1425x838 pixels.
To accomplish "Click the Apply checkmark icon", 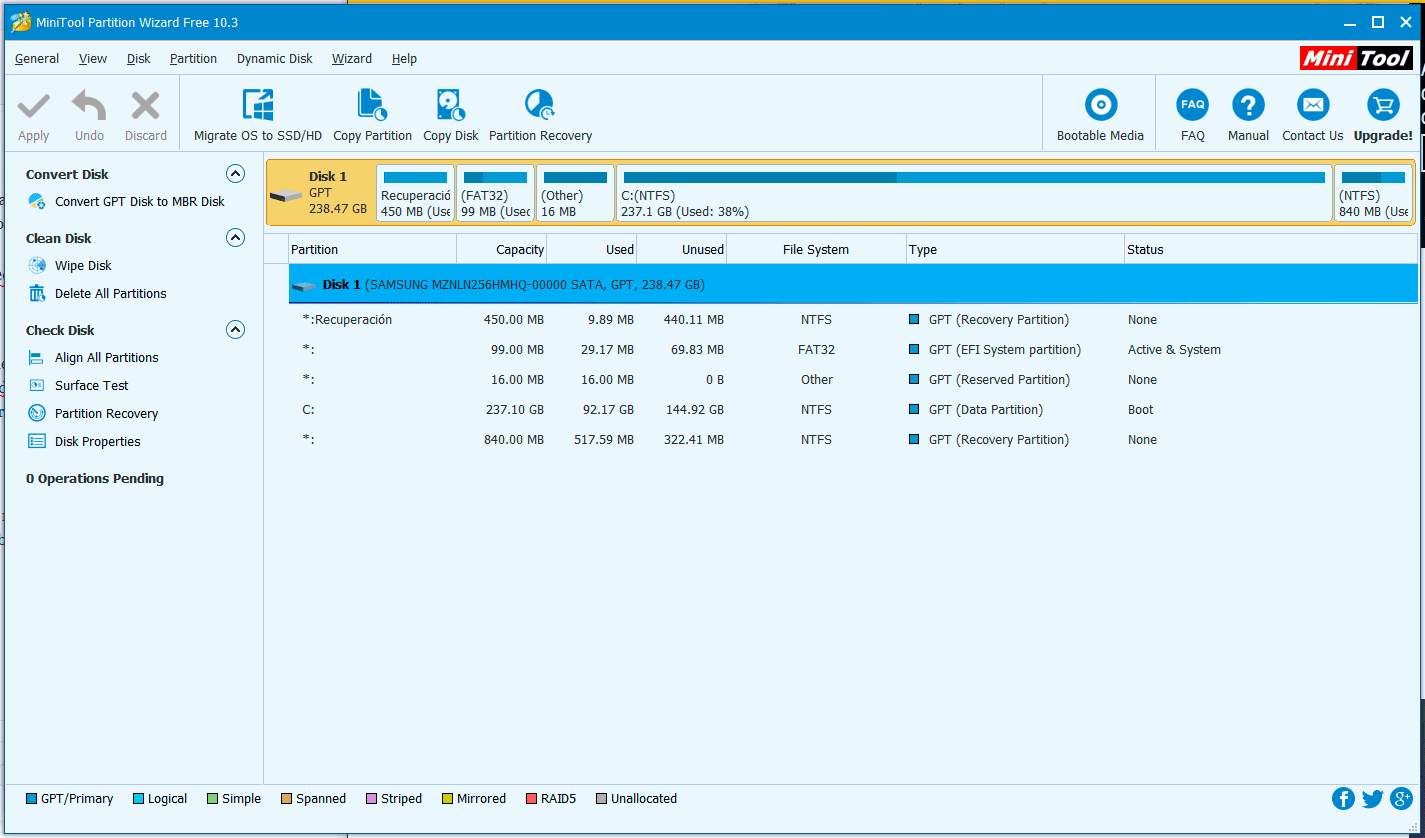I will 34,106.
